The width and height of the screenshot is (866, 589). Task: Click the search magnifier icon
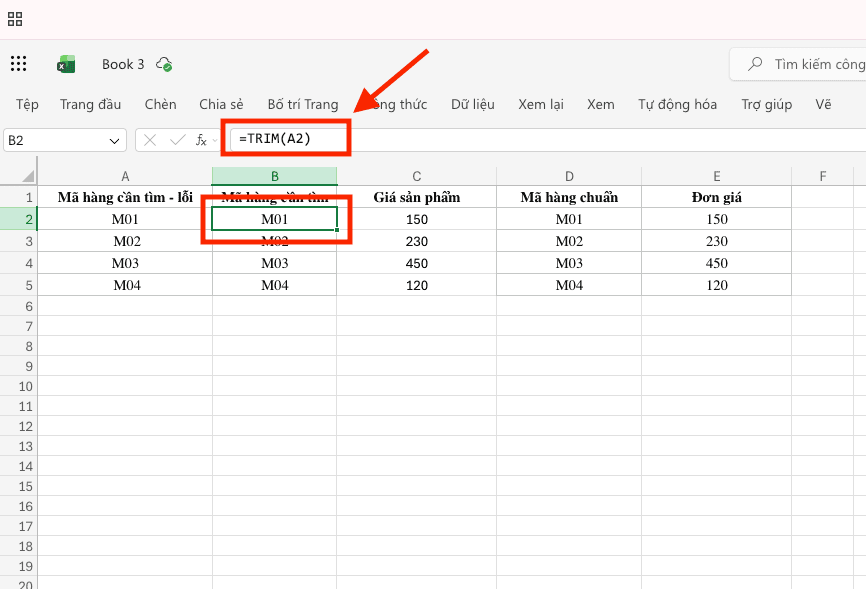[755, 64]
